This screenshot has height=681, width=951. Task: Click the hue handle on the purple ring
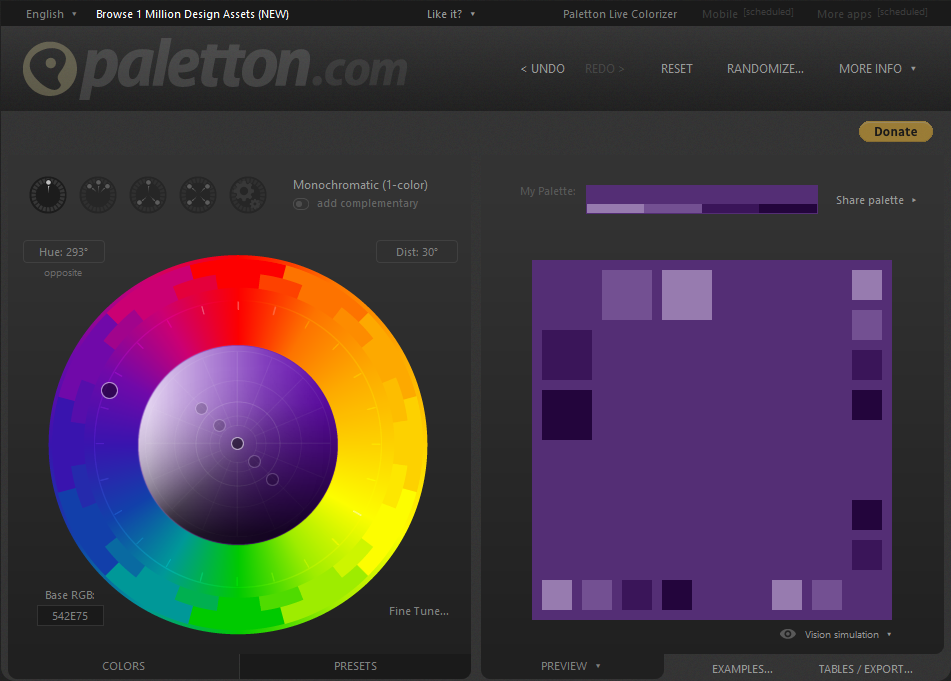point(109,391)
